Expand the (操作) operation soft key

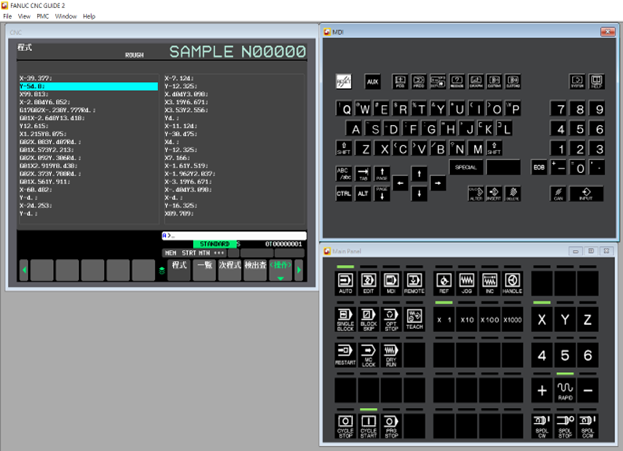click(x=281, y=270)
